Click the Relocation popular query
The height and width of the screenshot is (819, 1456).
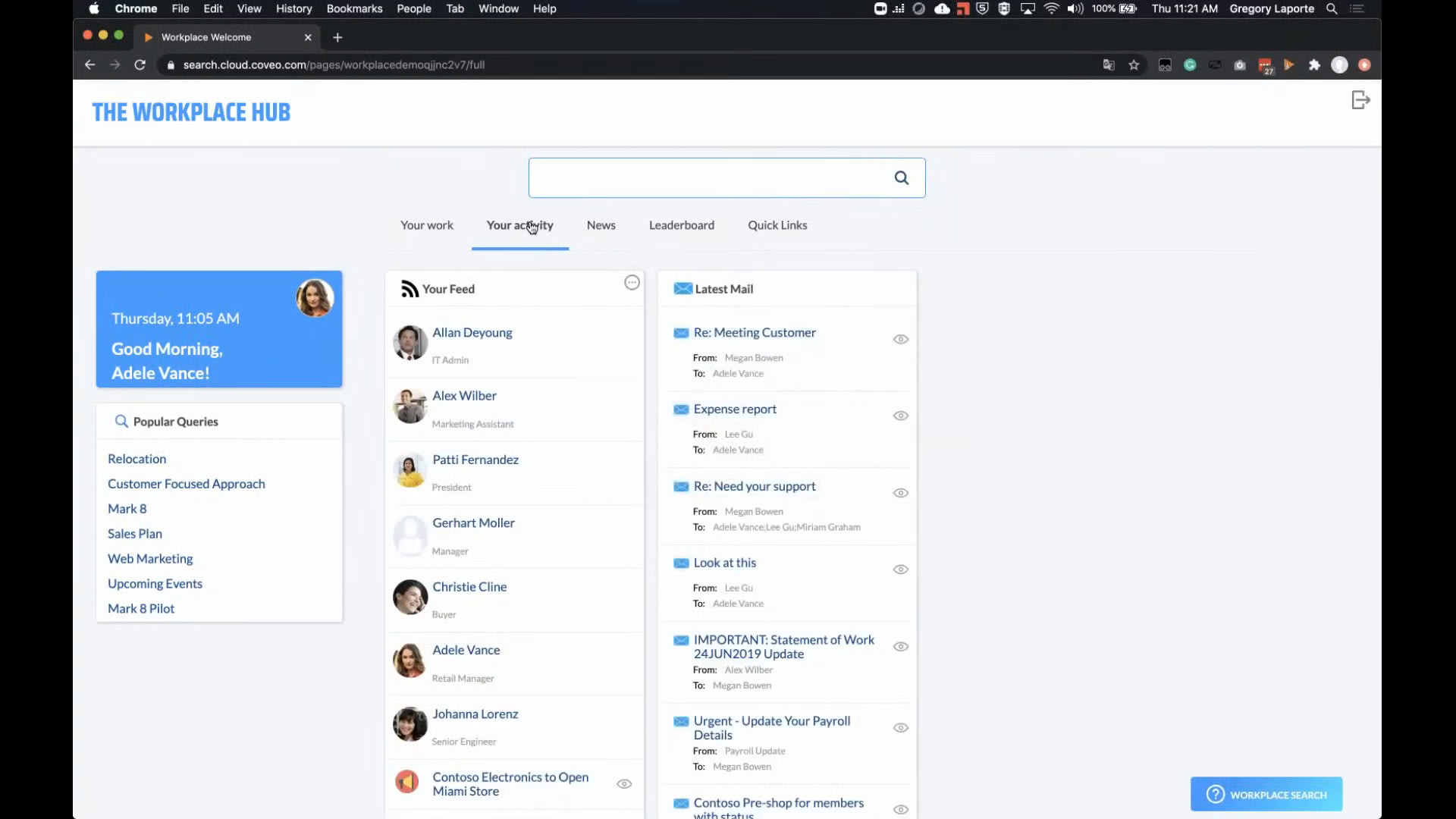pyautogui.click(x=136, y=459)
